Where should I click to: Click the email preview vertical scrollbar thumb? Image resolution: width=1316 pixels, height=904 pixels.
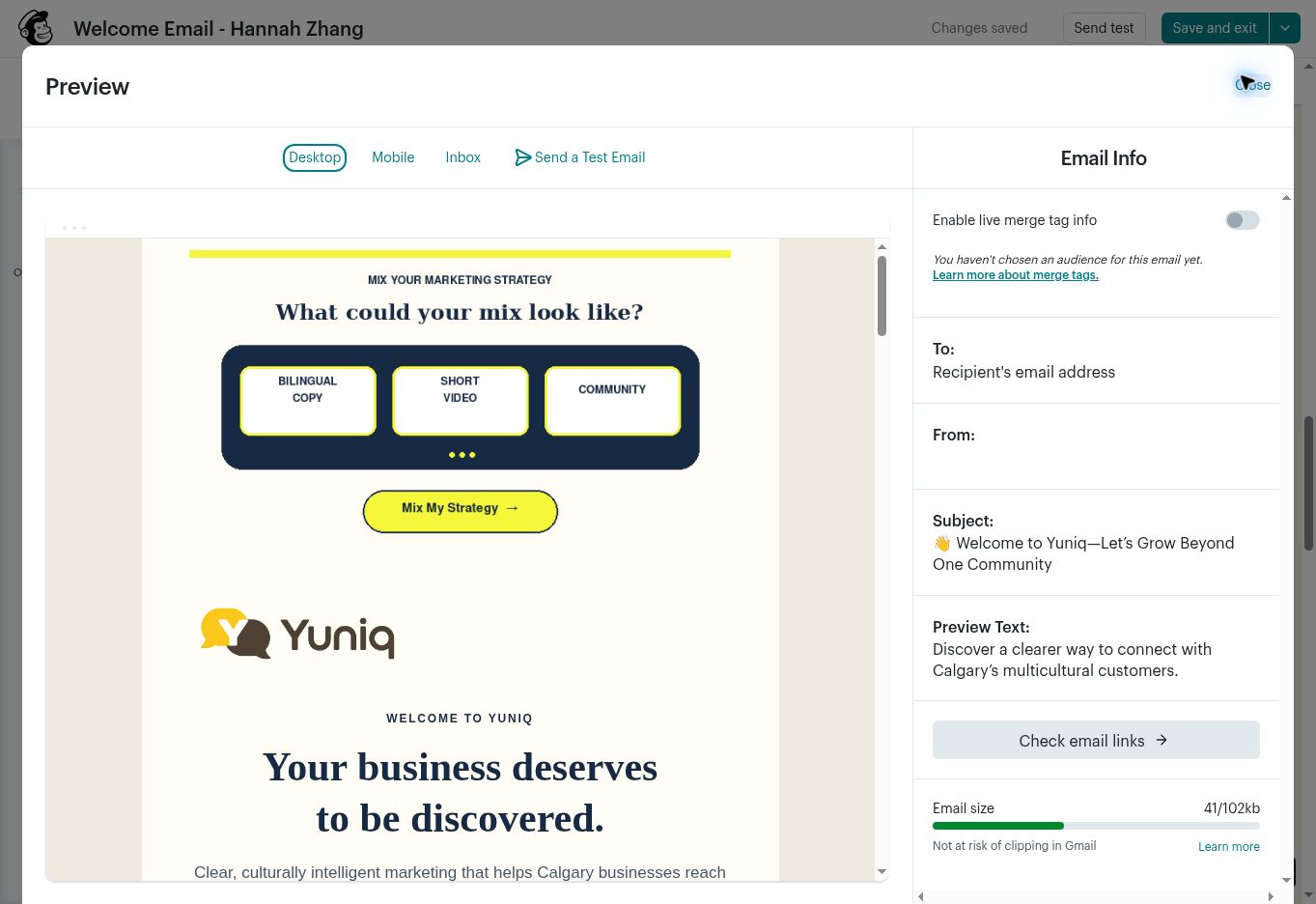(x=882, y=296)
